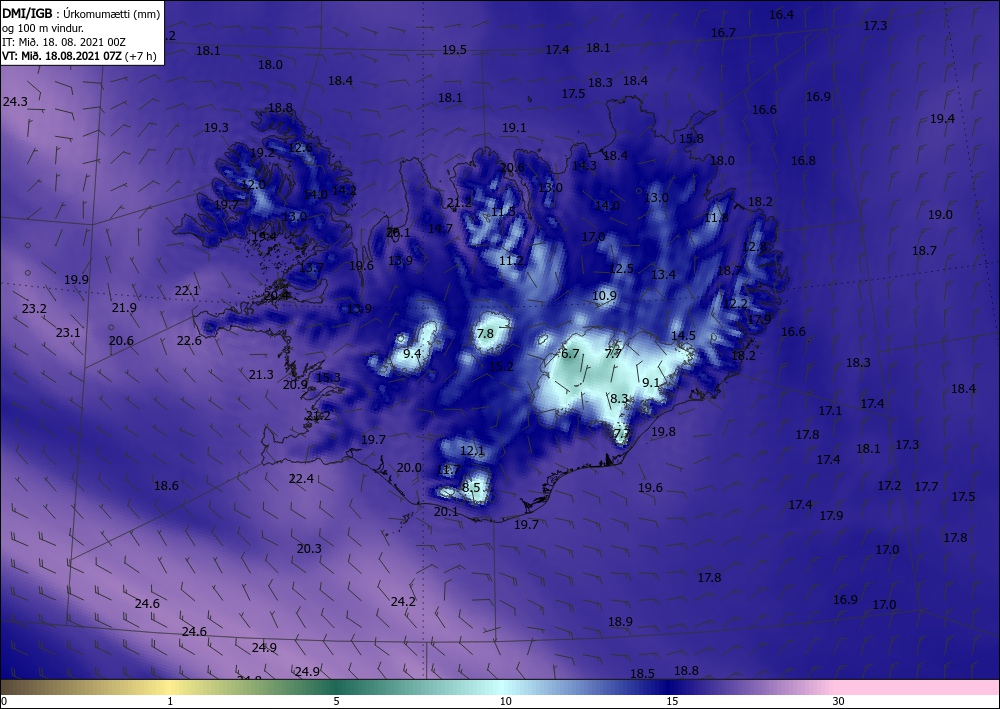
Task: Click the 'IT: Mið. 18. 08. 2021 00Z' line
Action: pos(64,42)
